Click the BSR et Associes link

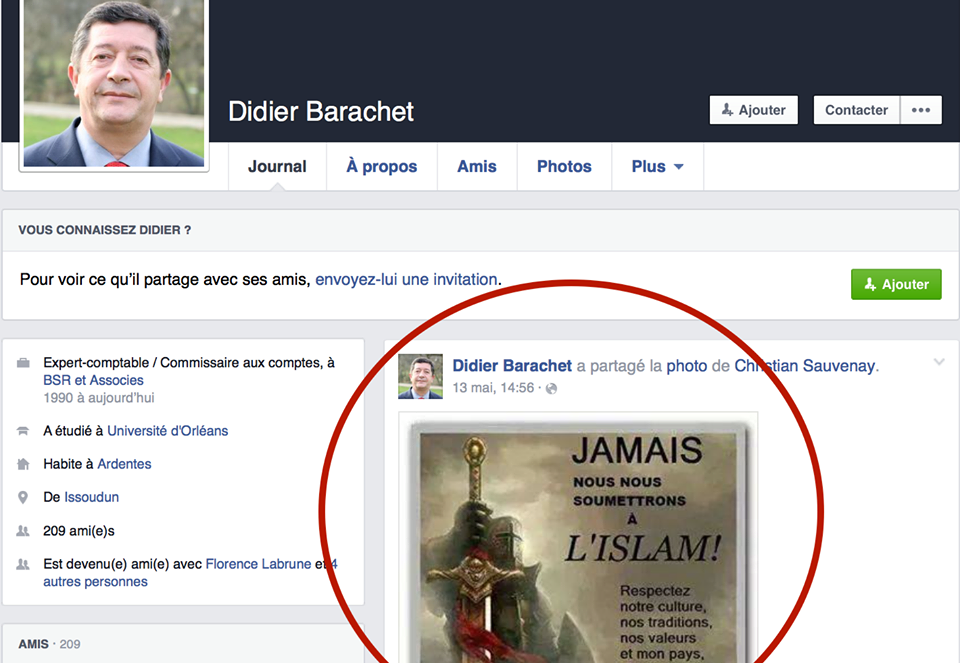pyautogui.click(x=93, y=380)
